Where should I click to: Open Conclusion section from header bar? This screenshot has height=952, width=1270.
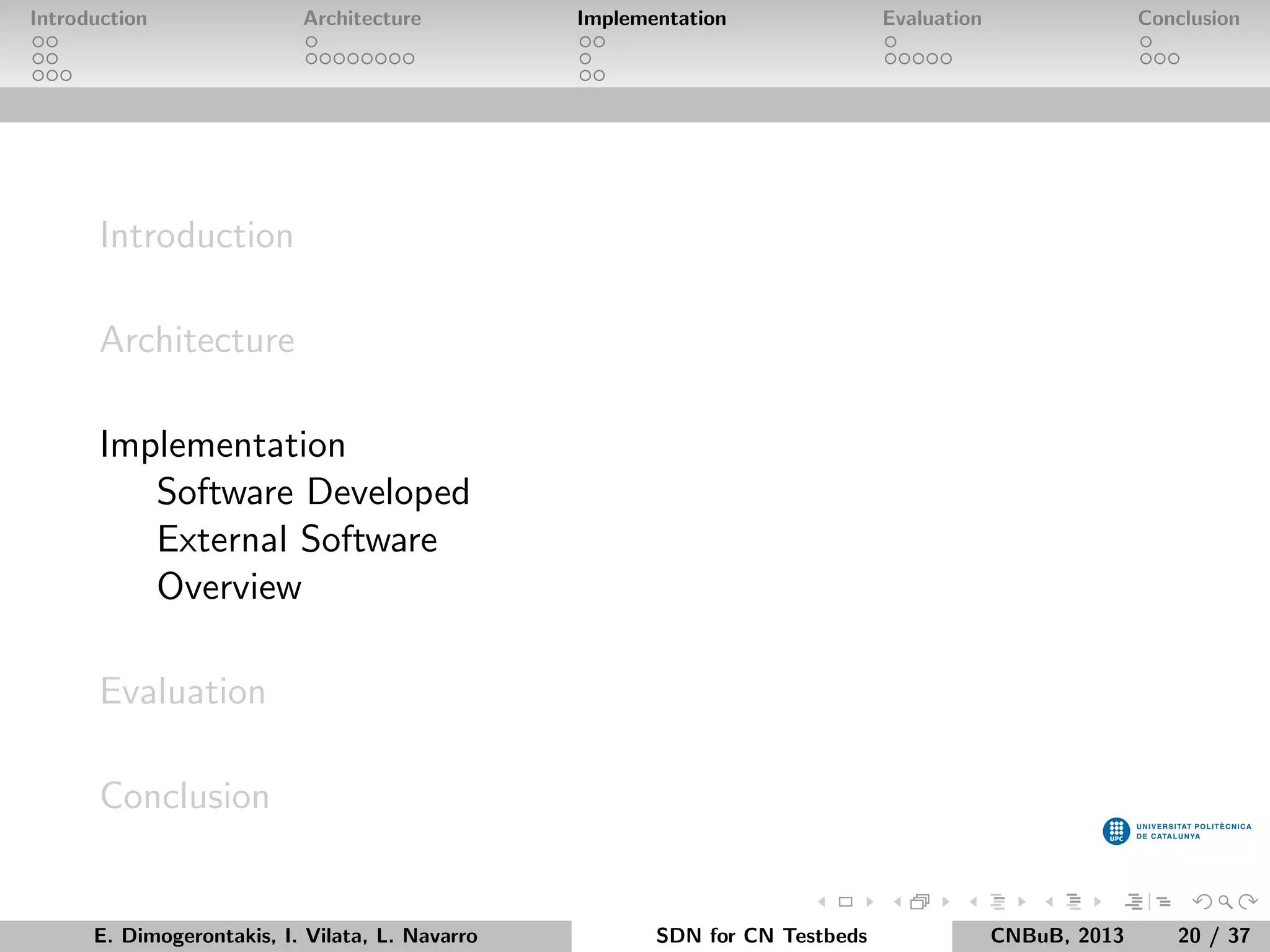pyautogui.click(x=1189, y=19)
